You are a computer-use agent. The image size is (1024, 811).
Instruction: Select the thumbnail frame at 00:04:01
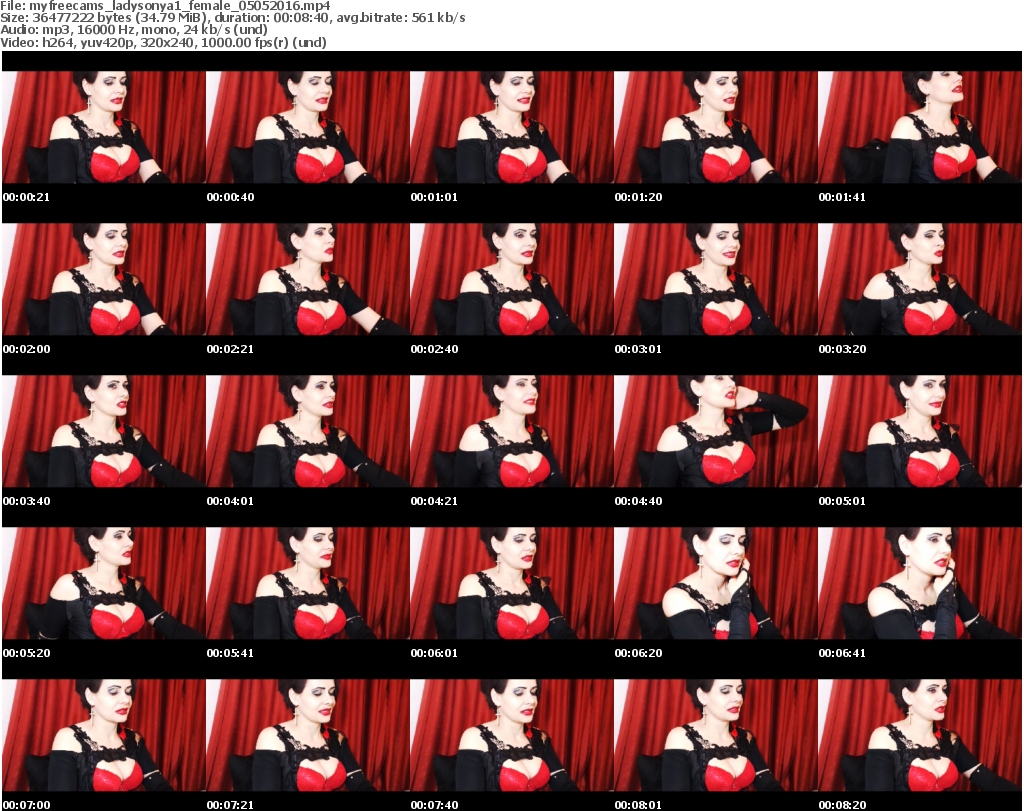[x=308, y=432]
